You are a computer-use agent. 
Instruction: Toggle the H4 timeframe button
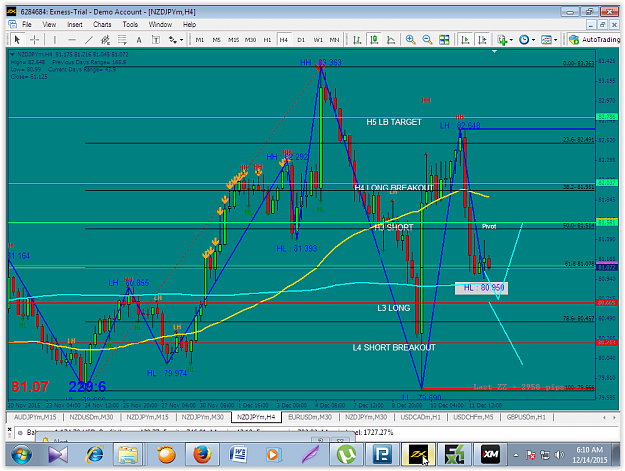pos(283,39)
